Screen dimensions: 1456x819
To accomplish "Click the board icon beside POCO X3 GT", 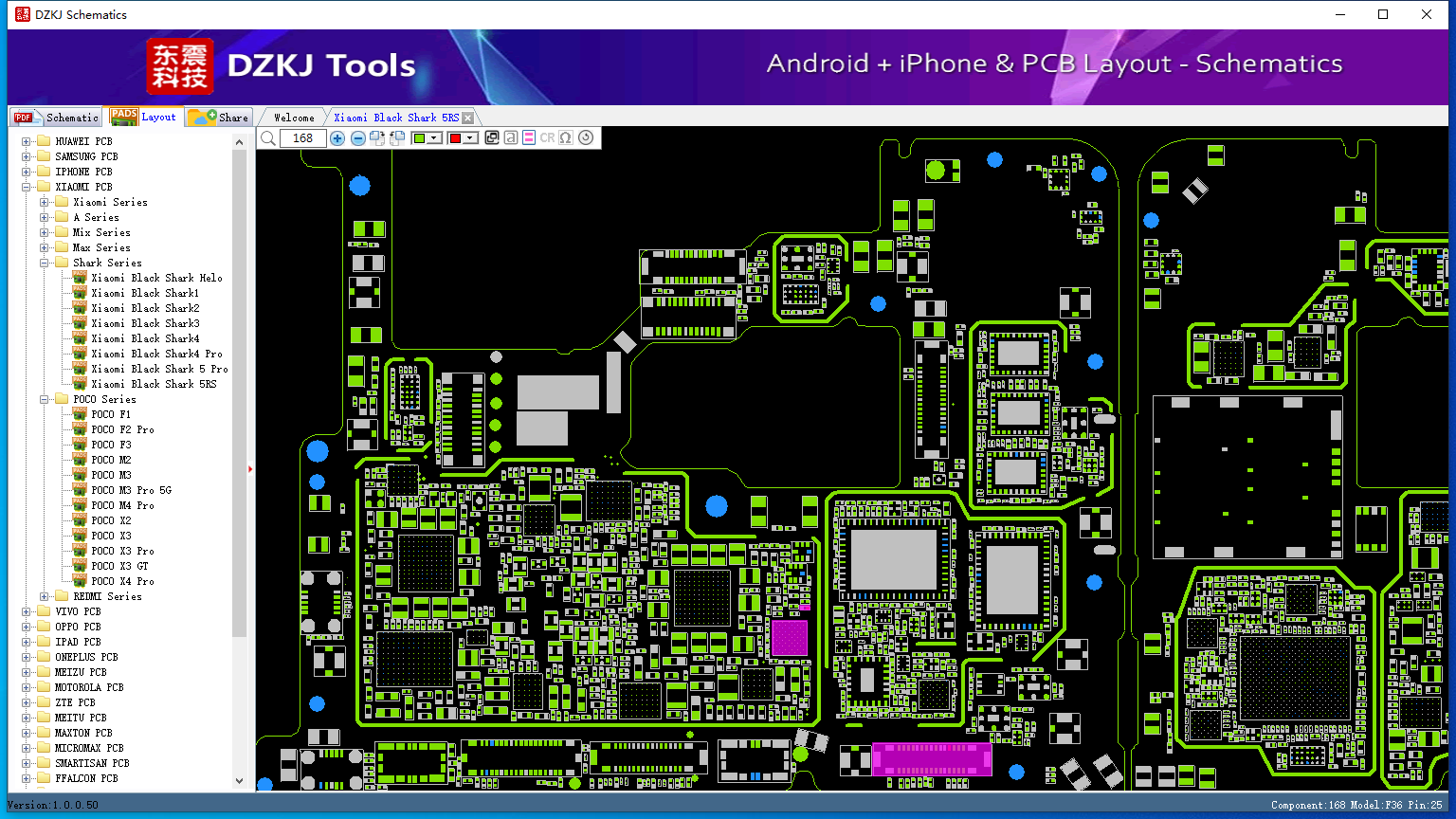I will click(80, 566).
